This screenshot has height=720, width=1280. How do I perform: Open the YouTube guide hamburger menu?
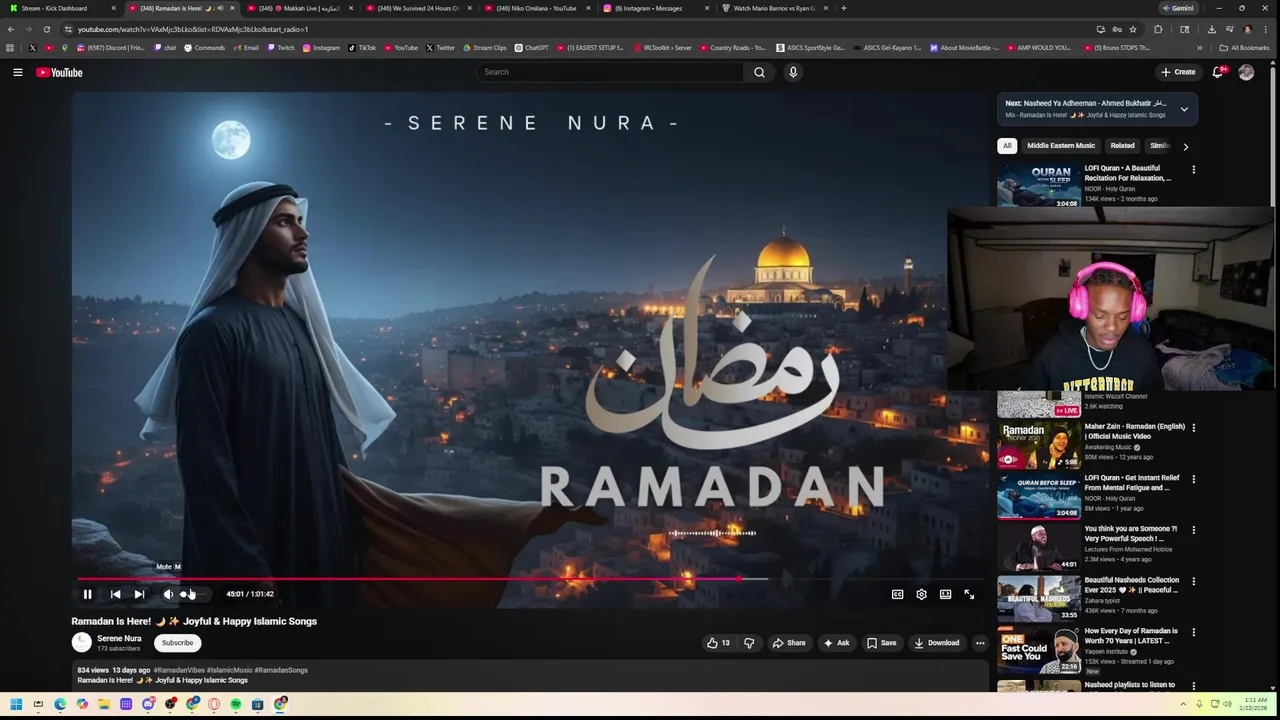[x=17, y=72]
